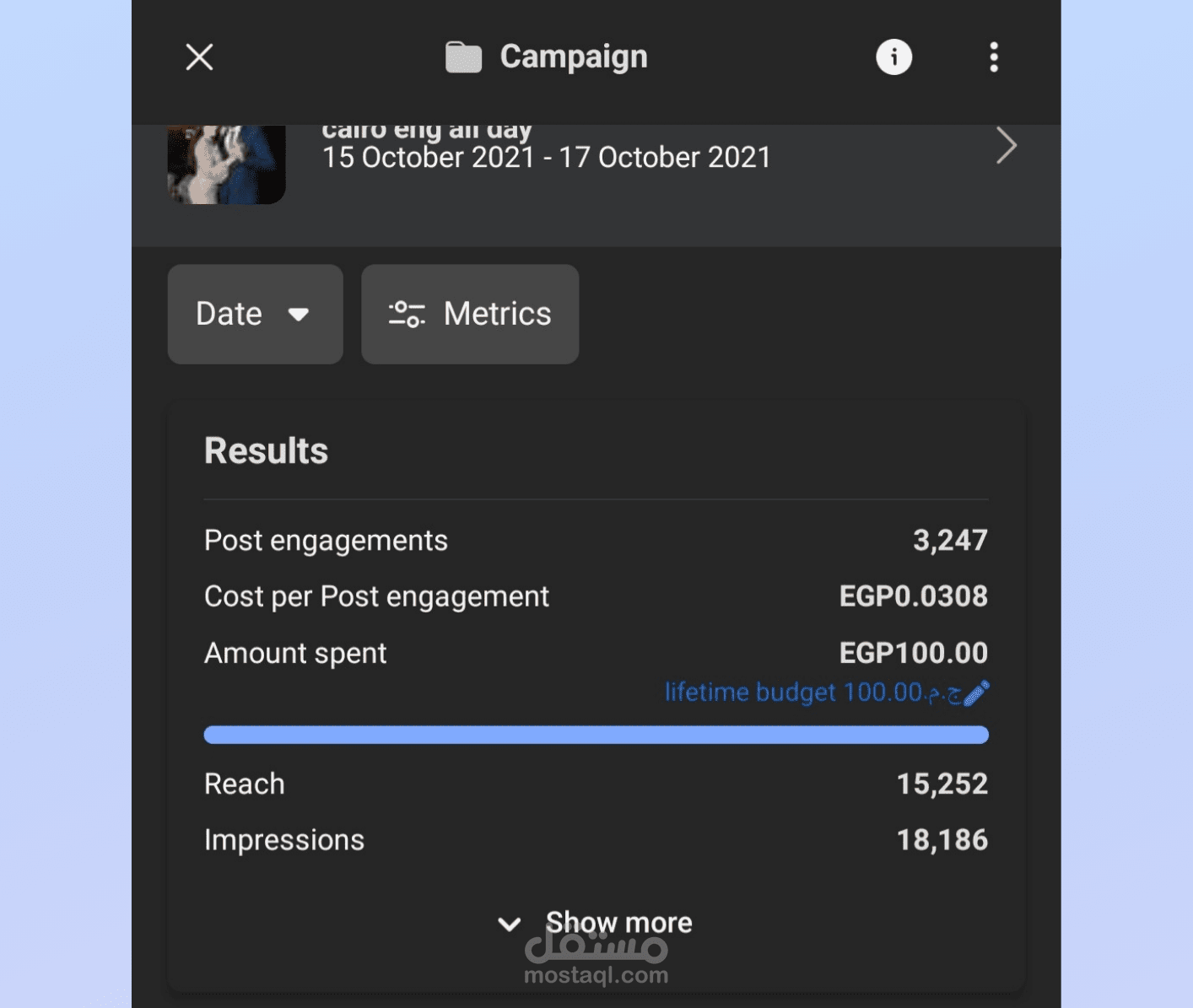Viewport: 1193px width, 1008px height.
Task: Open the ad thumbnail image
Action: [x=226, y=164]
